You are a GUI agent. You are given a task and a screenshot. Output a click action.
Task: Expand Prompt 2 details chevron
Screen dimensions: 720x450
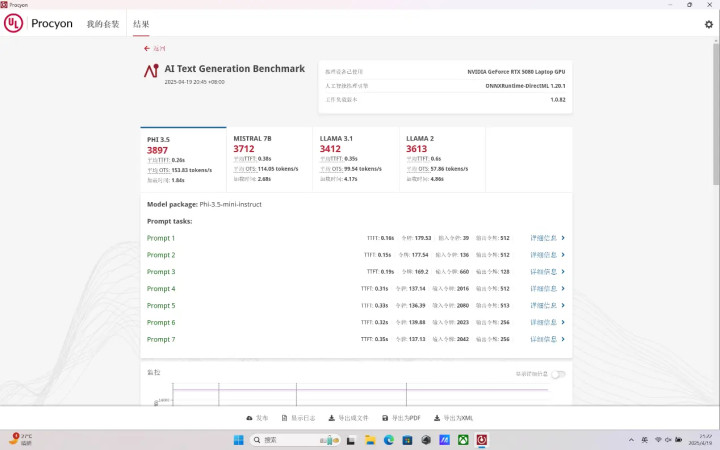click(563, 255)
